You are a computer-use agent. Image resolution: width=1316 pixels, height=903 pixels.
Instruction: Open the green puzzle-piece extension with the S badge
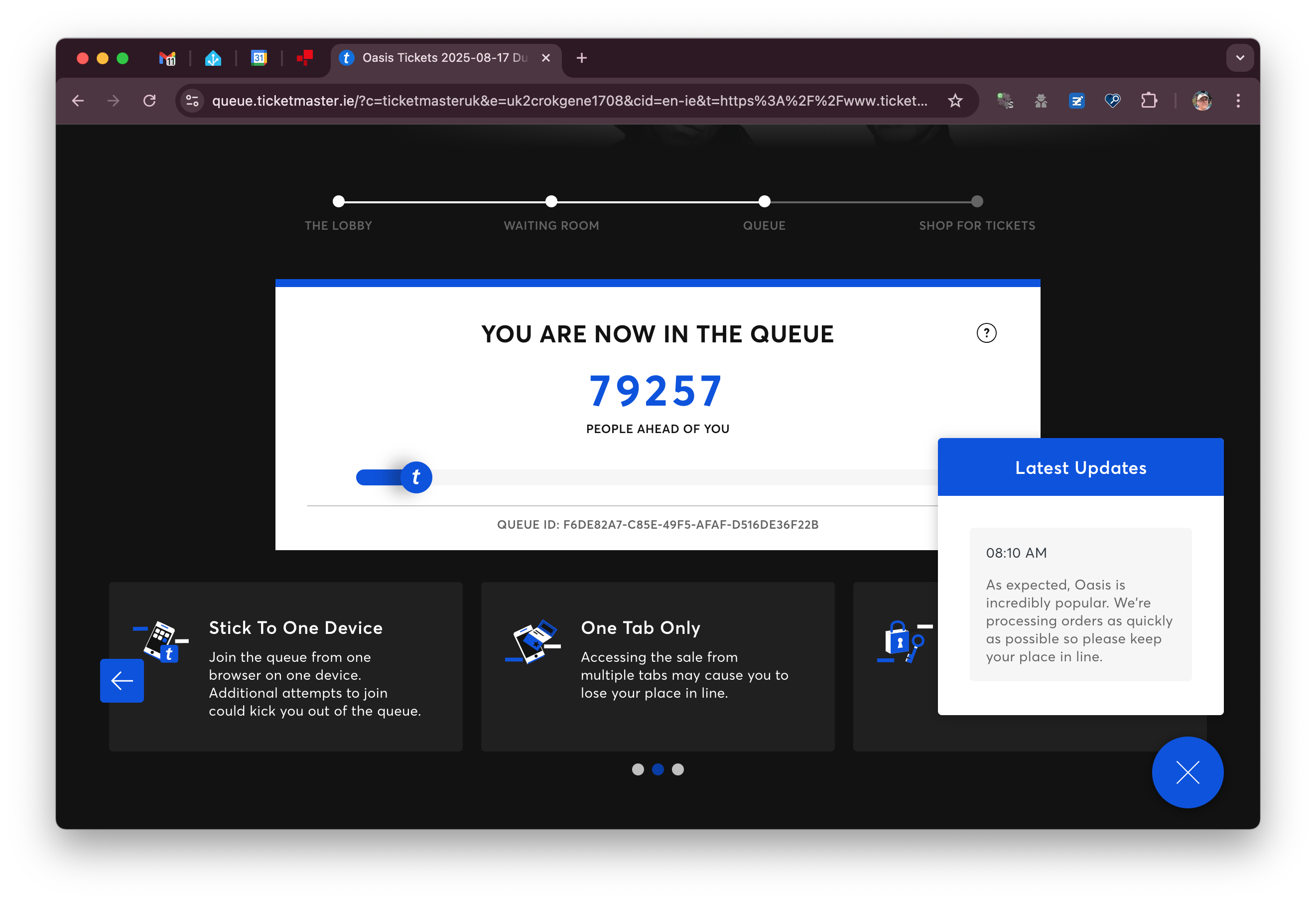pyautogui.click(x=1005, y=101)
